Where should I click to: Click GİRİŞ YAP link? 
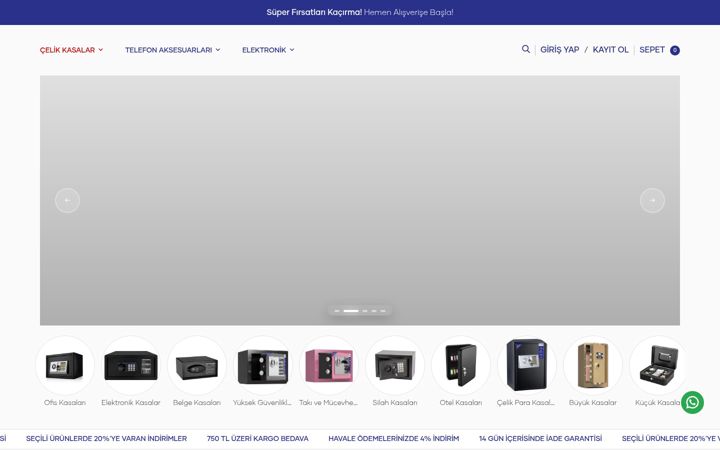(x=559, y=50)
